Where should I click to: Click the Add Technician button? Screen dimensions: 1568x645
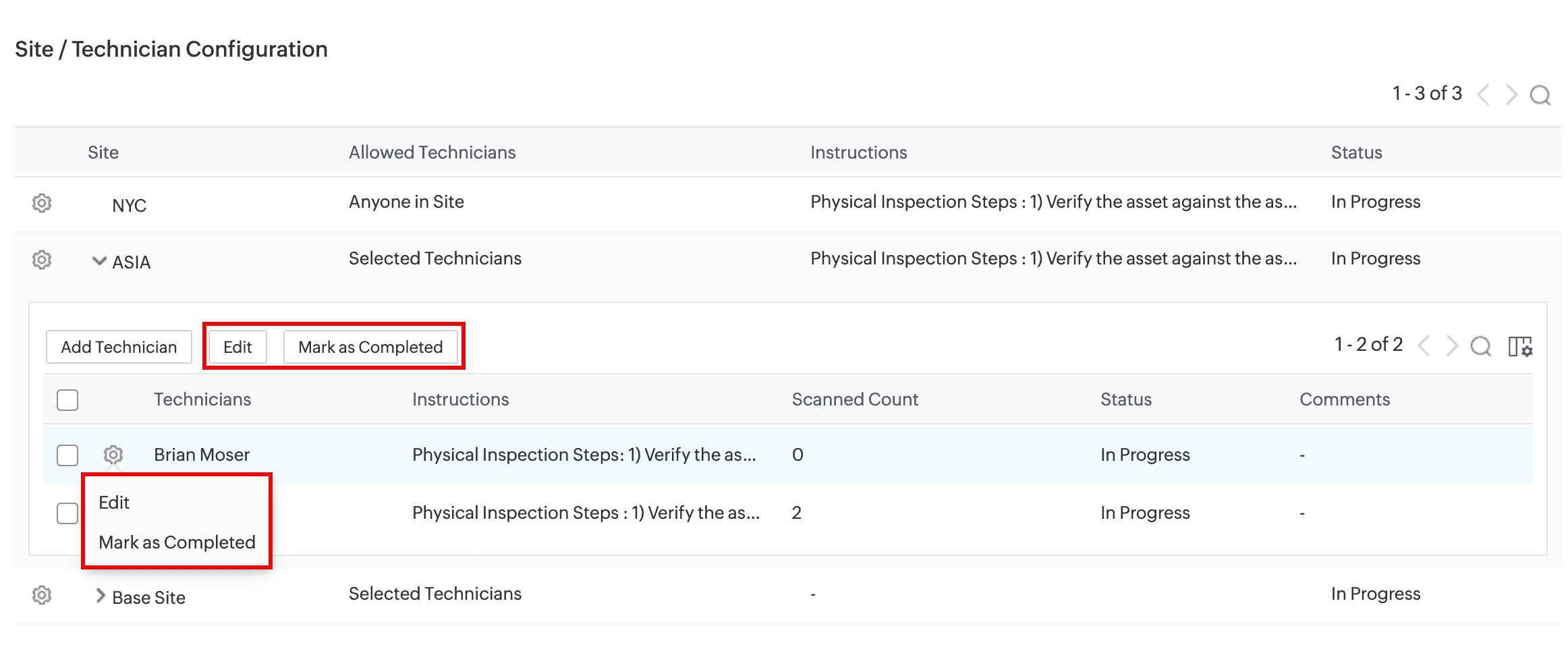pos(119,347)
